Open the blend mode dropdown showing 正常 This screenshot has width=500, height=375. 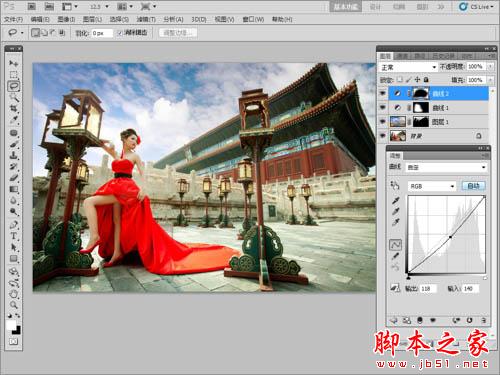click(408, 67)
